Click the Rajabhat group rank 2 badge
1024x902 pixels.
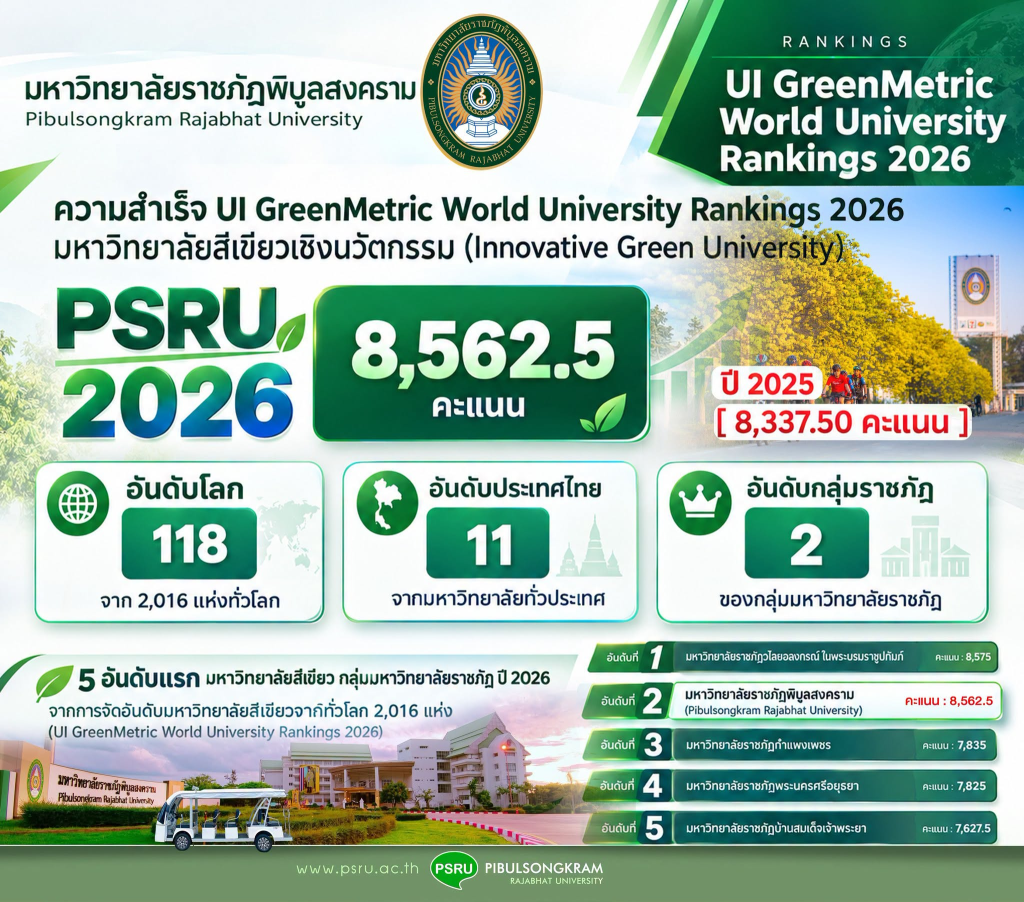pos(807,543)
